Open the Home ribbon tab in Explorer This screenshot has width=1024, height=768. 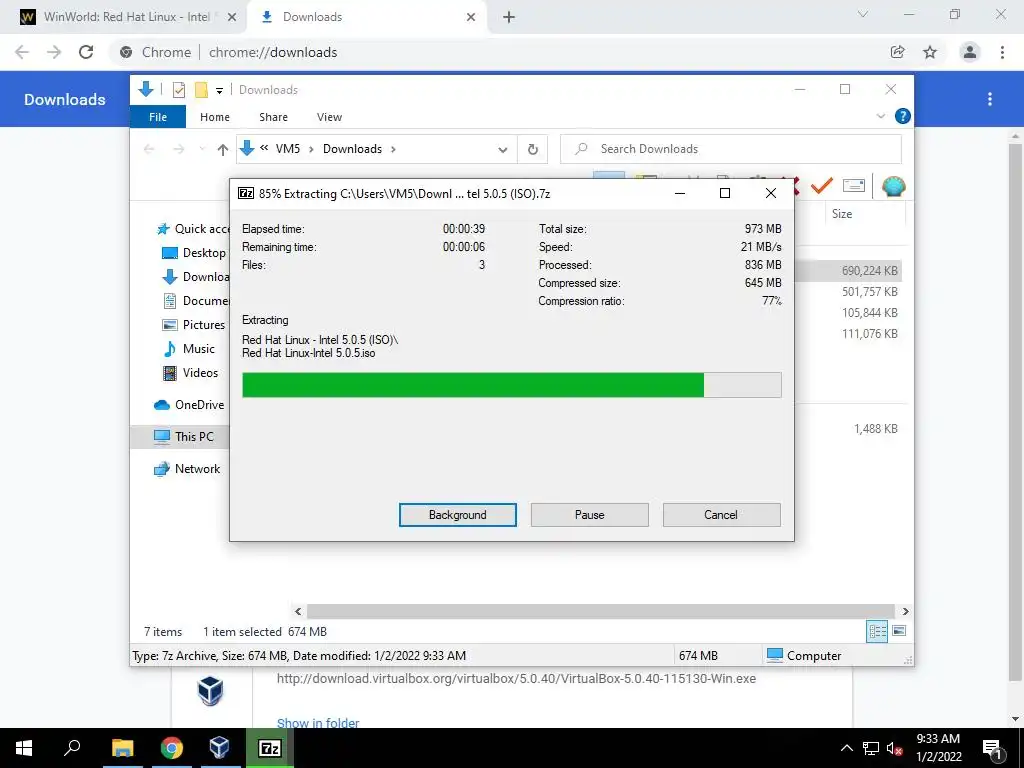click(x=215, y=117)
